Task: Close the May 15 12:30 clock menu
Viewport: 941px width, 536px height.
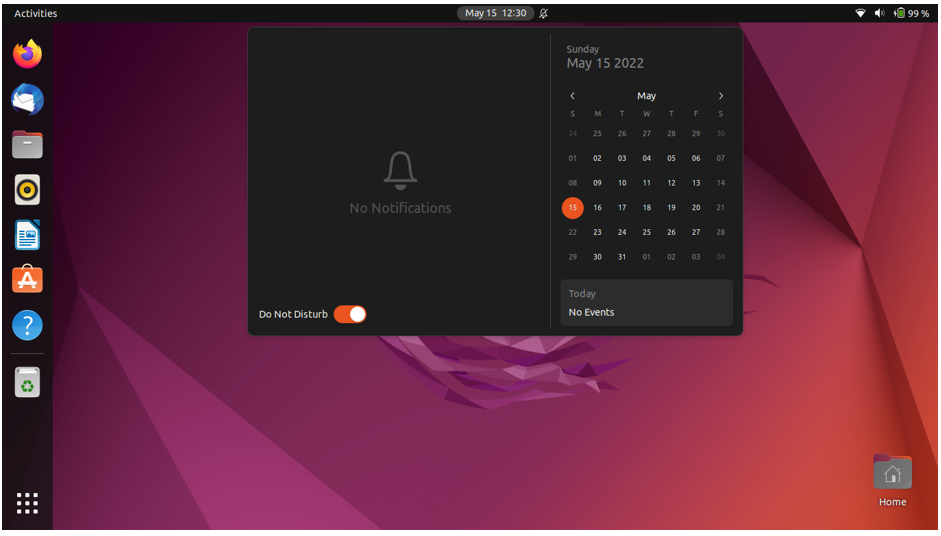Action: [496, 13]
